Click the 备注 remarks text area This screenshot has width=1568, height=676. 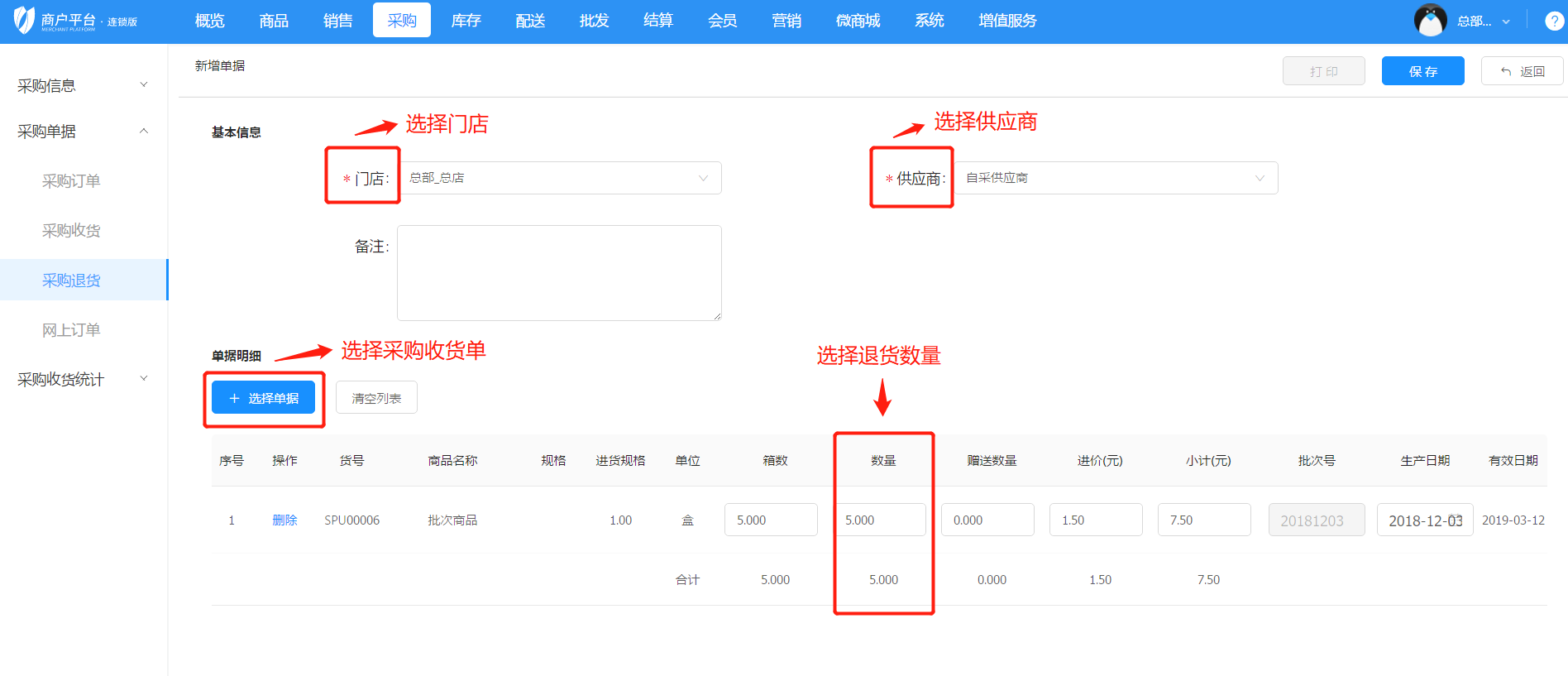(559, 272)
